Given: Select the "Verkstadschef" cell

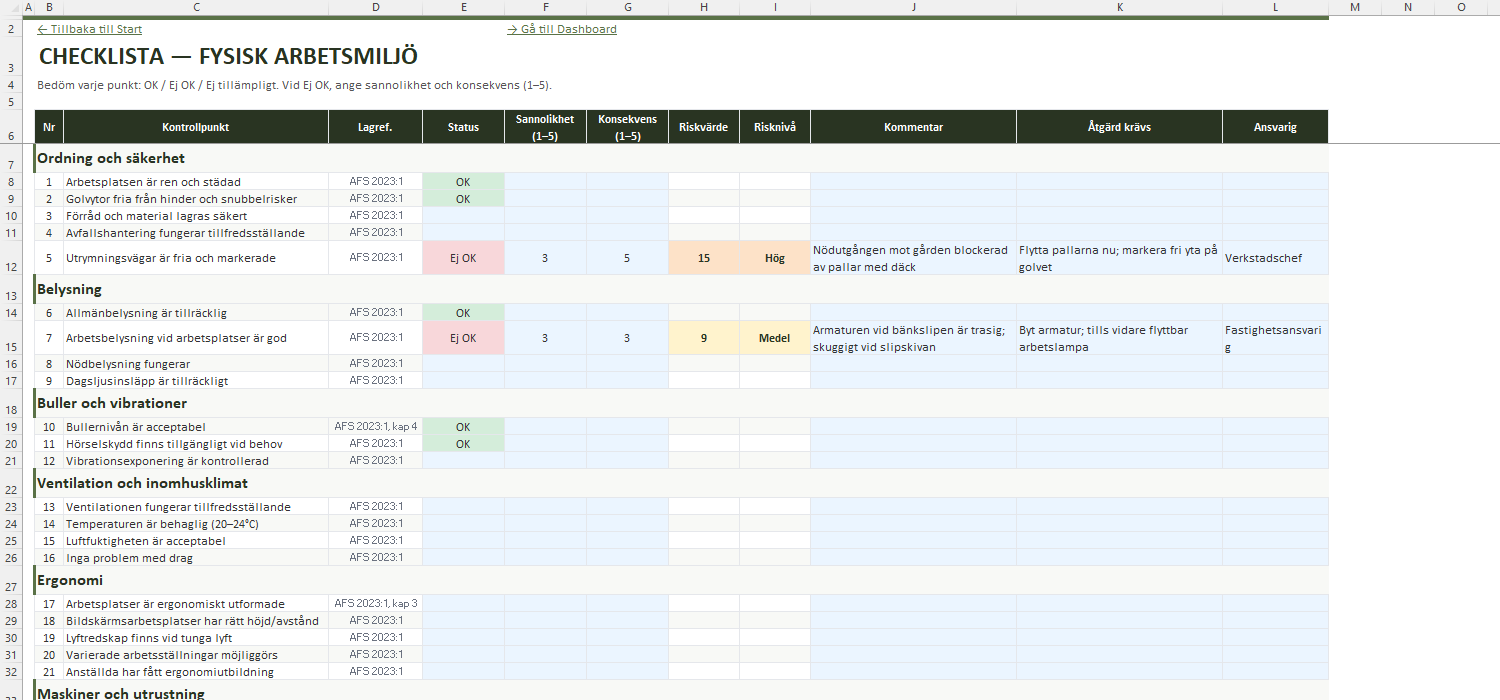Looking at the screenshot, I should point(1275,258).
